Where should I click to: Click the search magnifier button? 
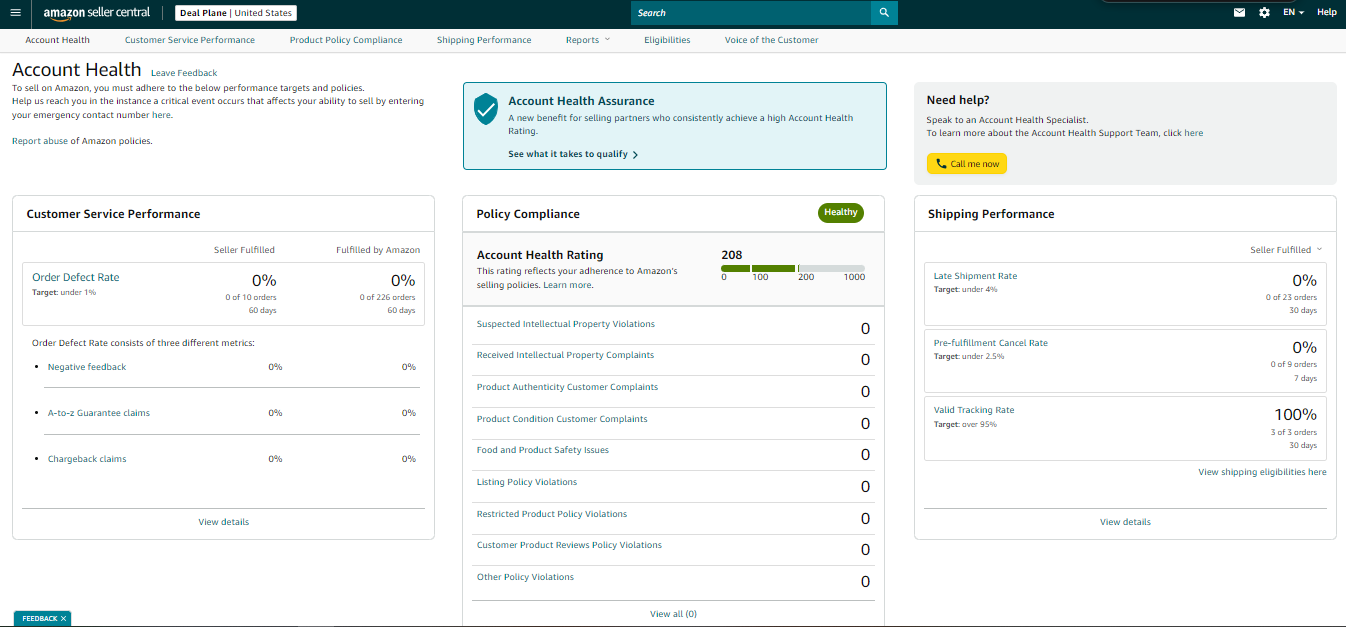884,13
